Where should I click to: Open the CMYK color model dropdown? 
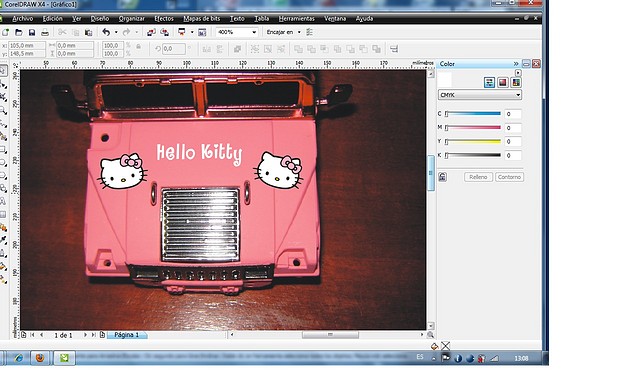tap(480, 95)
